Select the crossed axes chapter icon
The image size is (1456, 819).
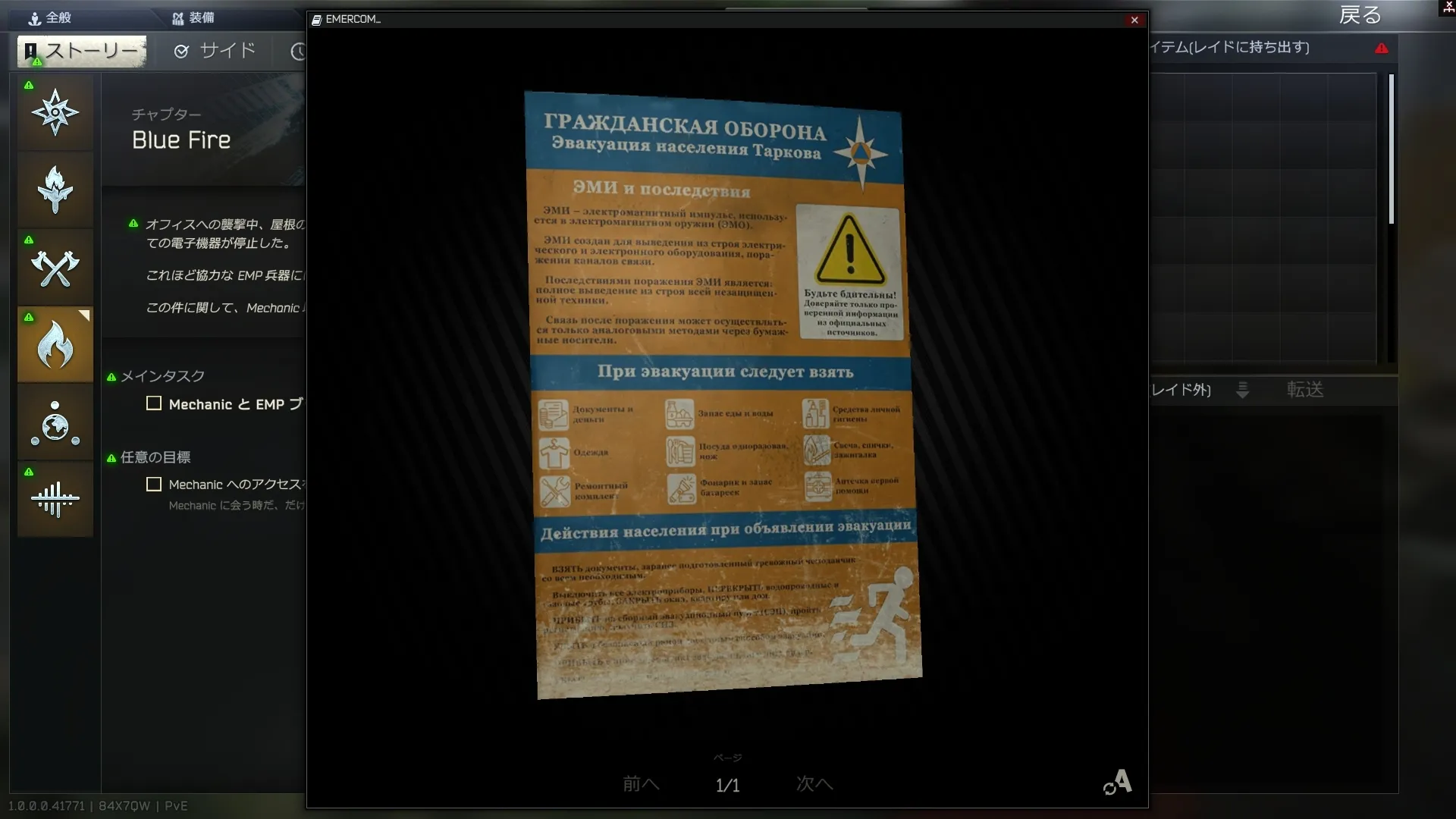point(55,268)
